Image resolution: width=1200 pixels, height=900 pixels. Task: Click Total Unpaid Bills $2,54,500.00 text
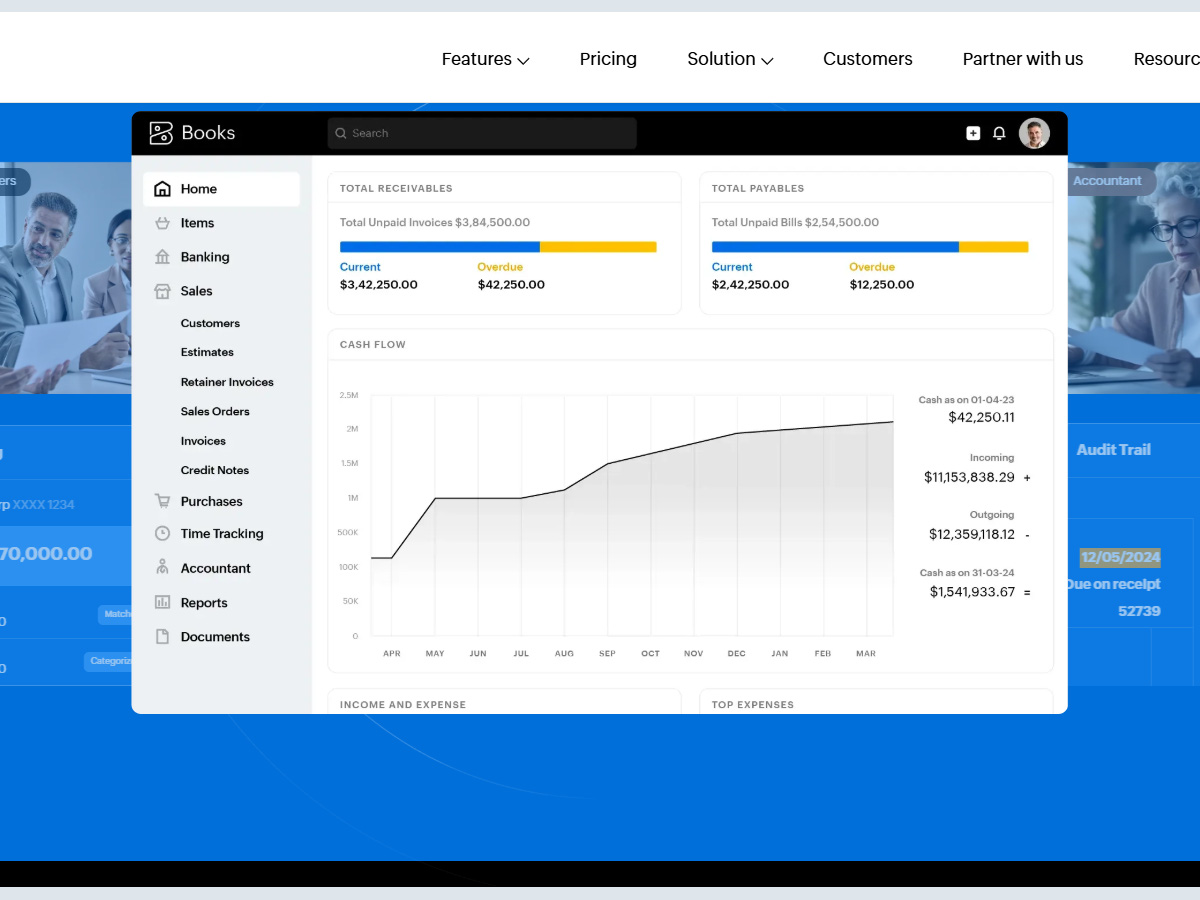795,222
